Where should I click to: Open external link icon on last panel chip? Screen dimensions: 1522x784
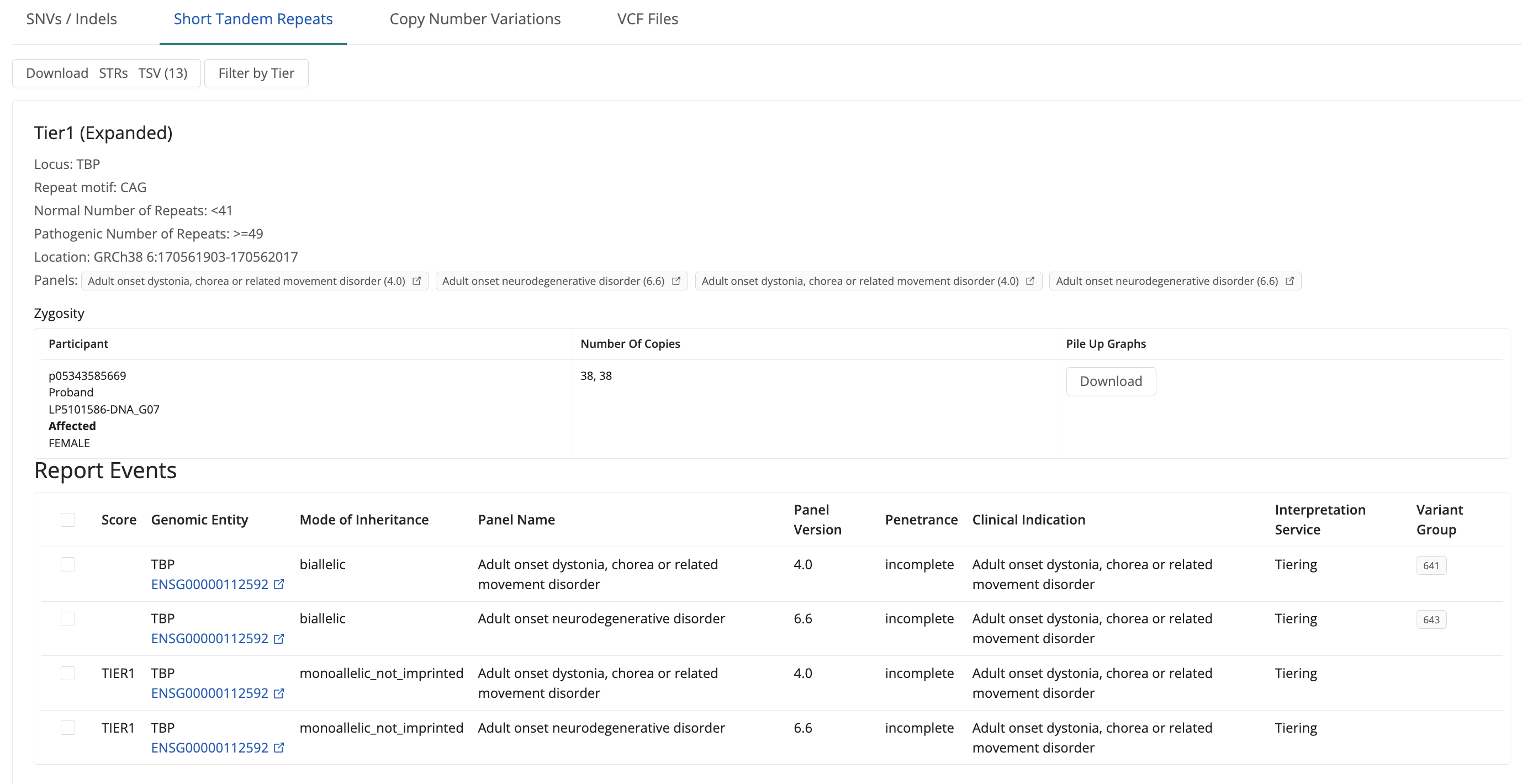coord(1289,280)
